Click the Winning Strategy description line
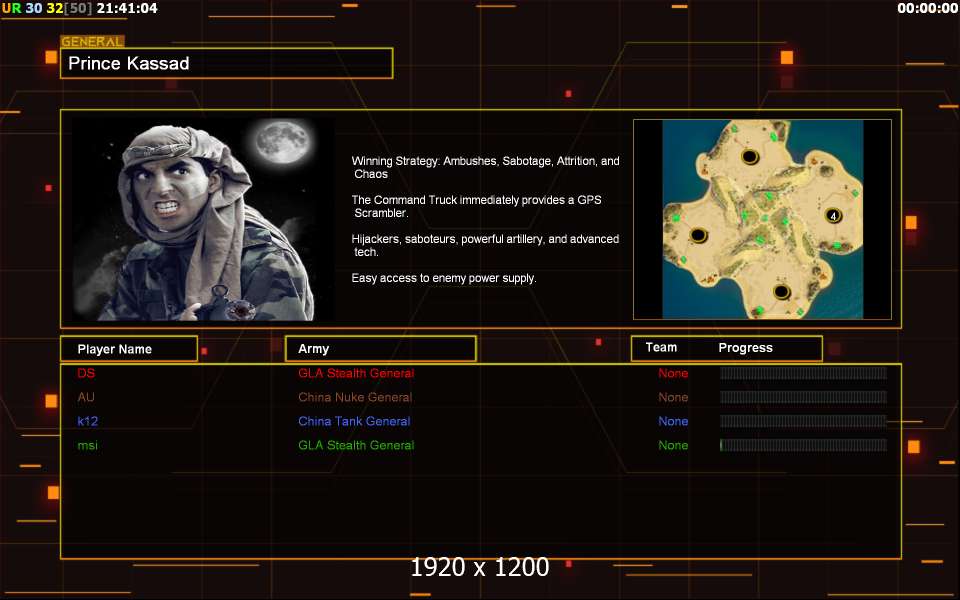The width and height of the screenshot is (960, 600). (x=486, y=167)
